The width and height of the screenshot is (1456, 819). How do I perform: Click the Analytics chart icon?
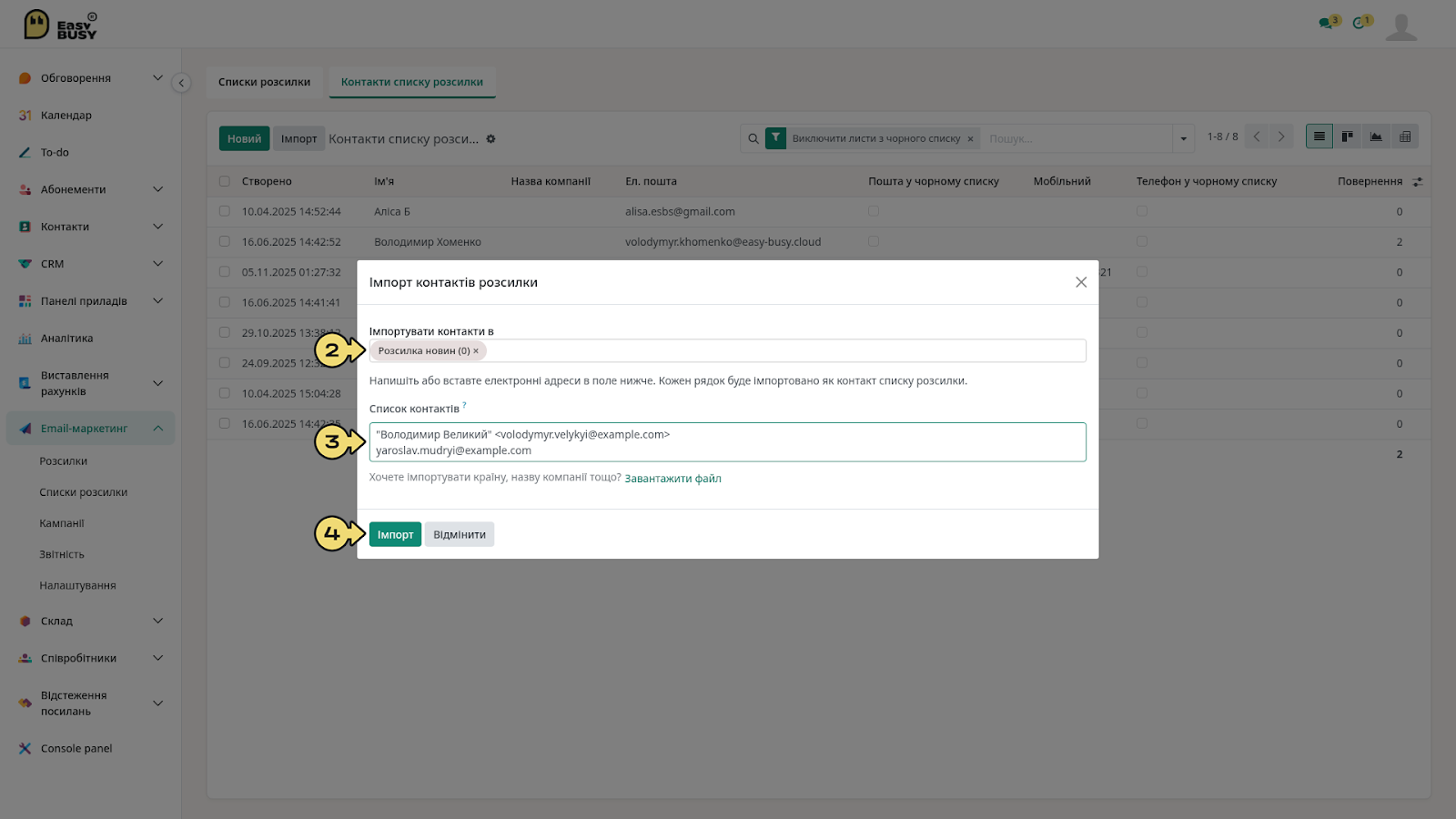(25, 339)
